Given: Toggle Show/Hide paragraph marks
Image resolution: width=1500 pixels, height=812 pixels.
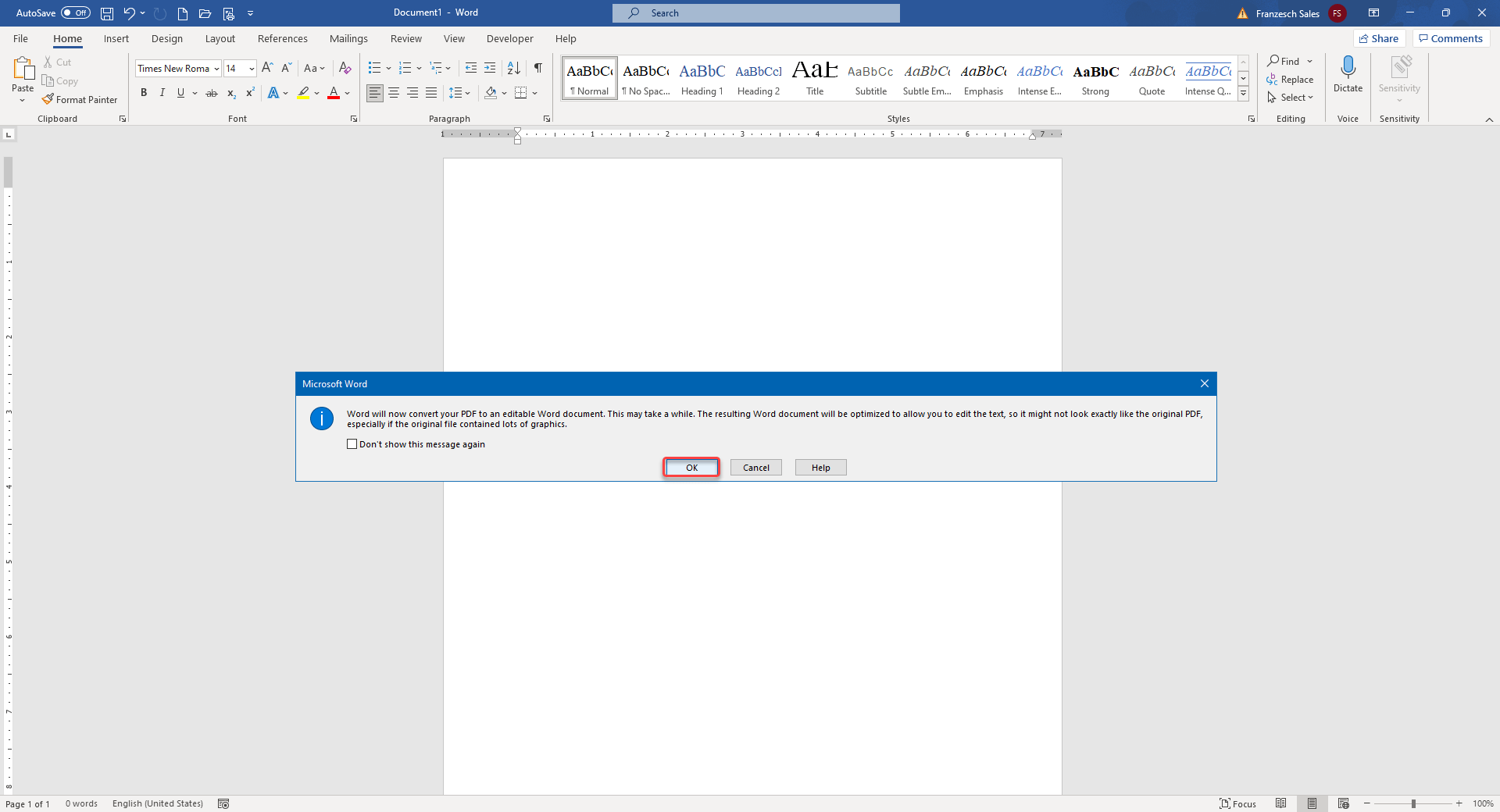Looking at the screenshot, I should pyautogui.click(x=538, y=68).
